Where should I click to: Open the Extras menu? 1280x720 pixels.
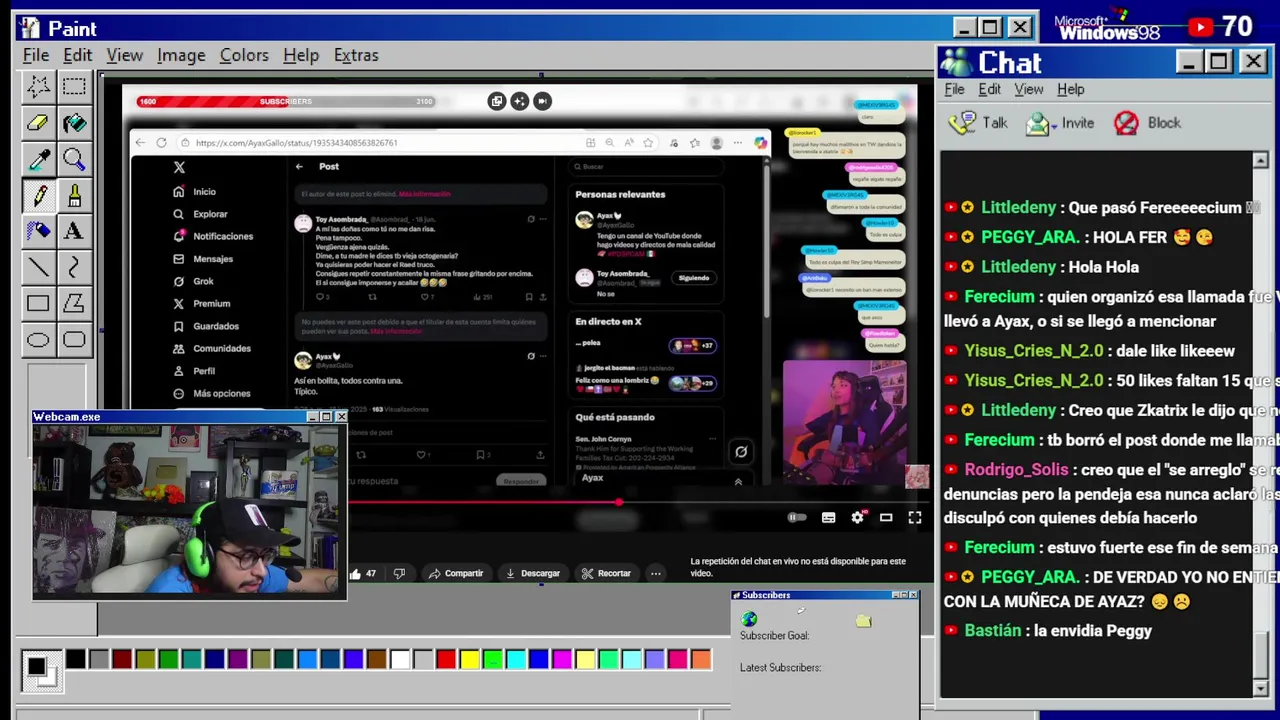356,55
